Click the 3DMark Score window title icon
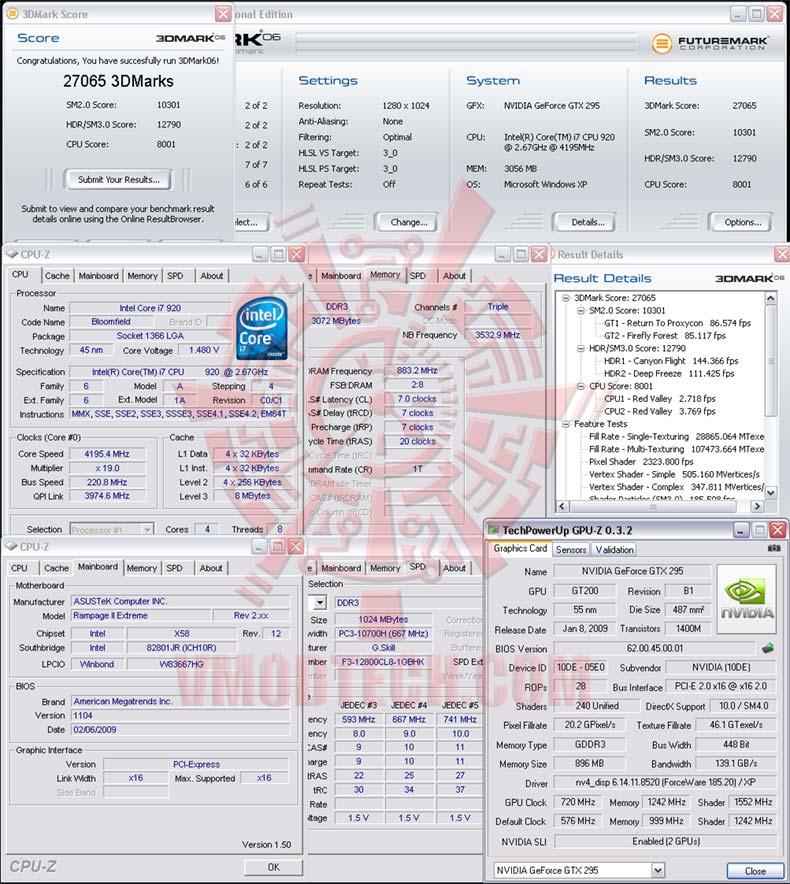Image resolution: width=790 pixels, height=884 pixels. 12,14
